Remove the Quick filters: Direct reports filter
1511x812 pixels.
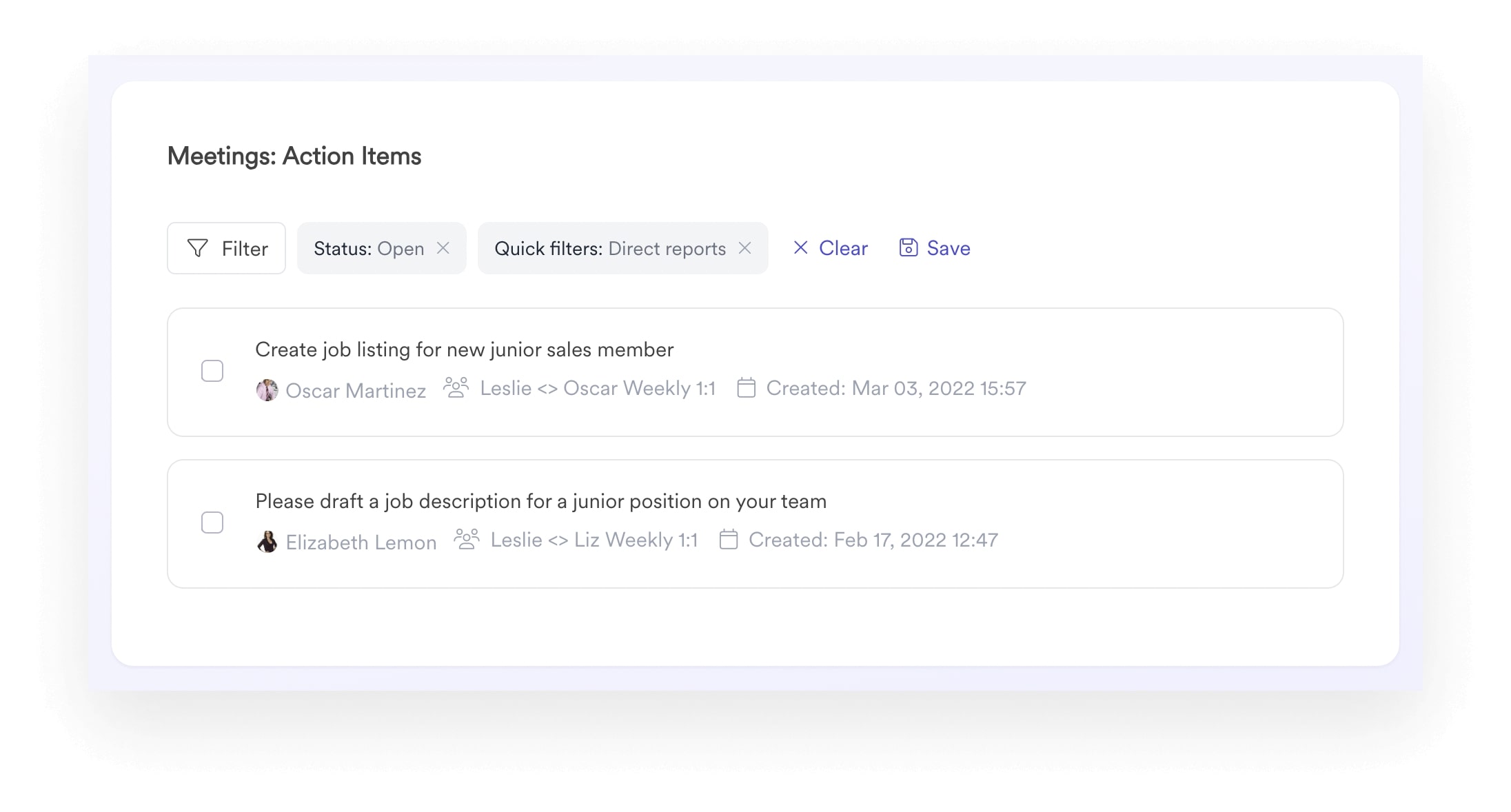[748, 248]
